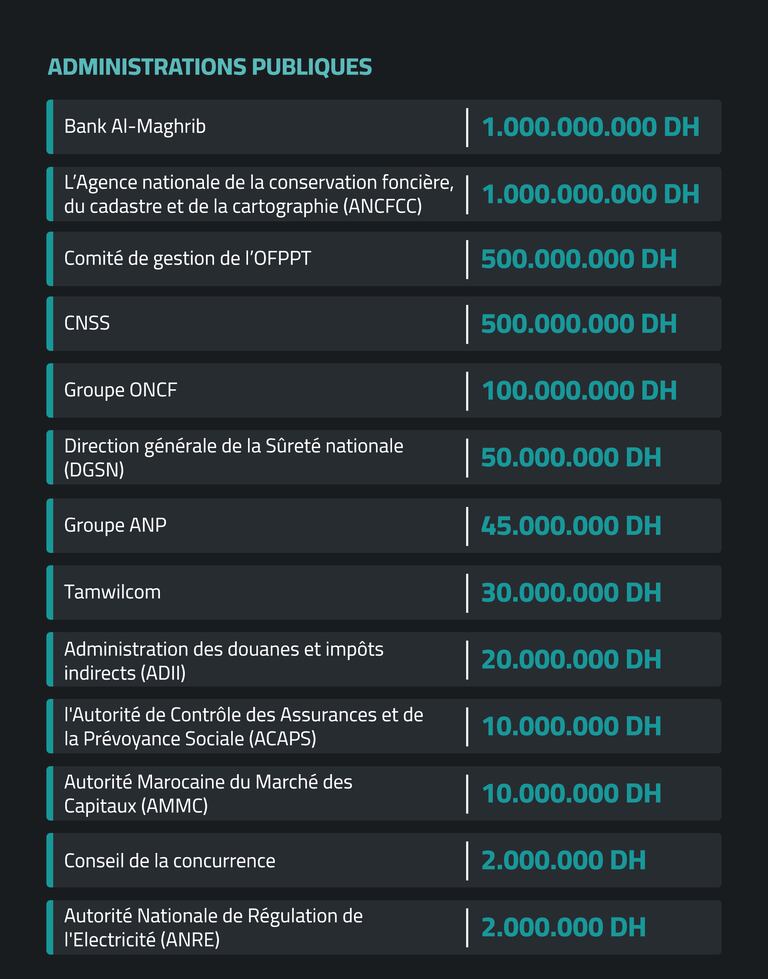Screen dimensions: 768x979
Task: Select the OFPPT 500.000.000 DH amount
Action: 579,259
